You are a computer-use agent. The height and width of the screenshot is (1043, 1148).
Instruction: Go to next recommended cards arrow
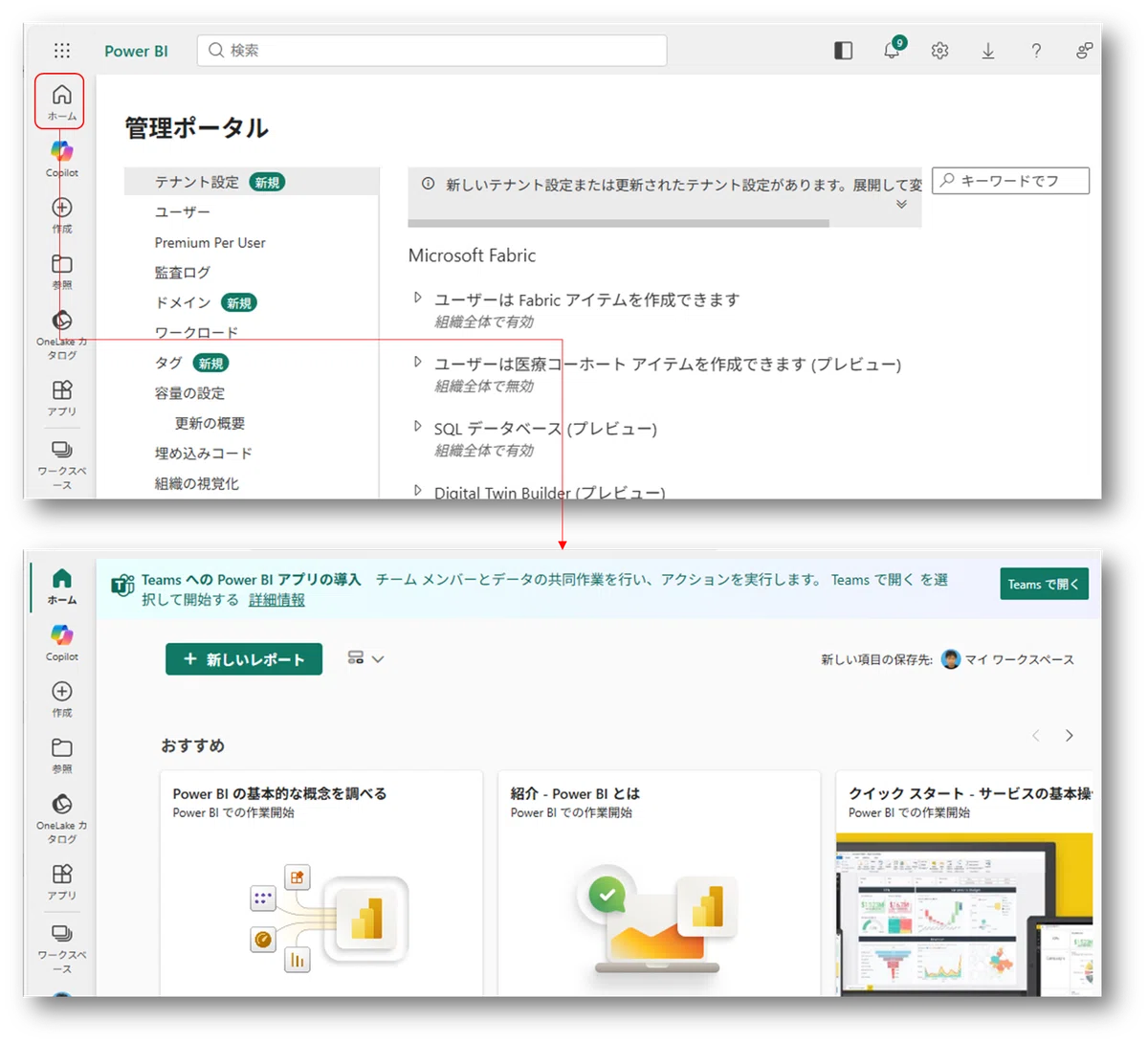tap(1070, 735)
